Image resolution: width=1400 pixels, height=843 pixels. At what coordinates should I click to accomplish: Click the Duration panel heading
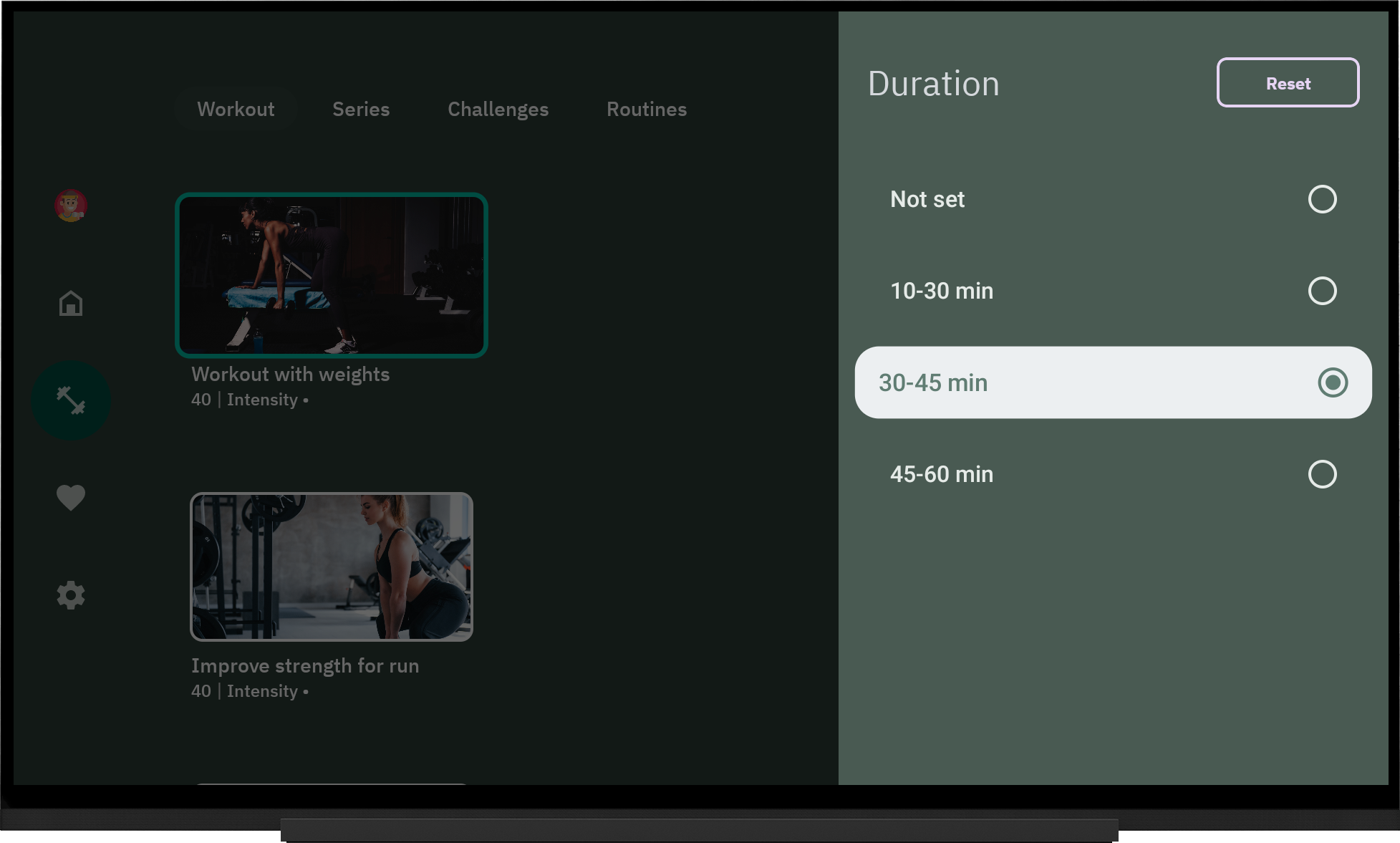[x=932, y=84]
